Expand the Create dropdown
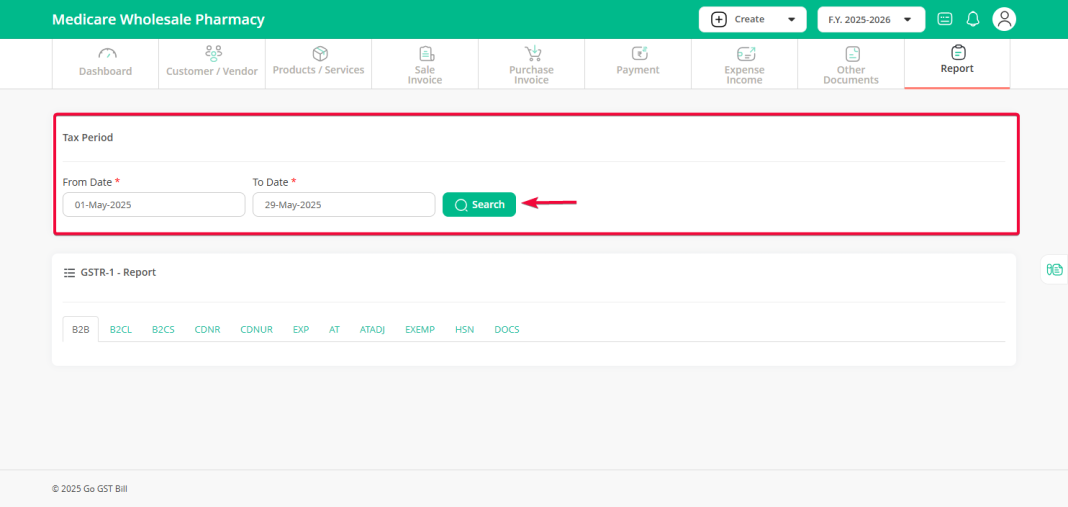 752,19
